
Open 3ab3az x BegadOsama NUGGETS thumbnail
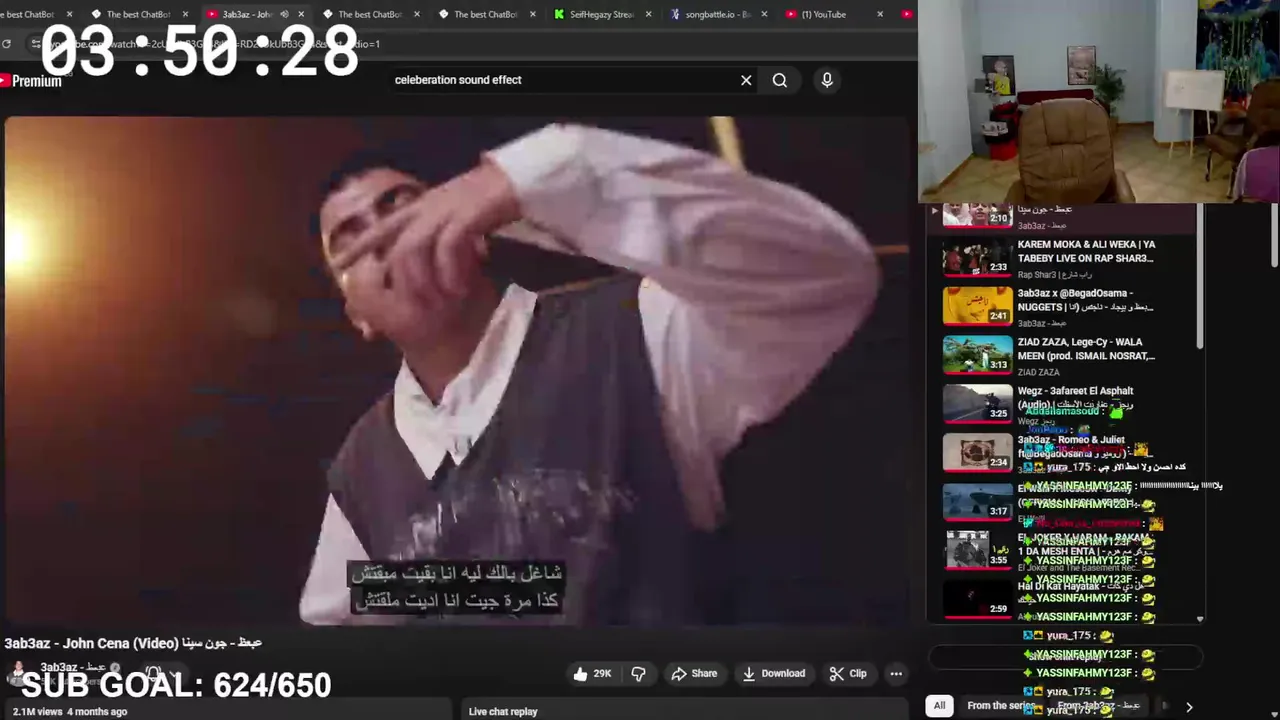click(x=977, y=306)
